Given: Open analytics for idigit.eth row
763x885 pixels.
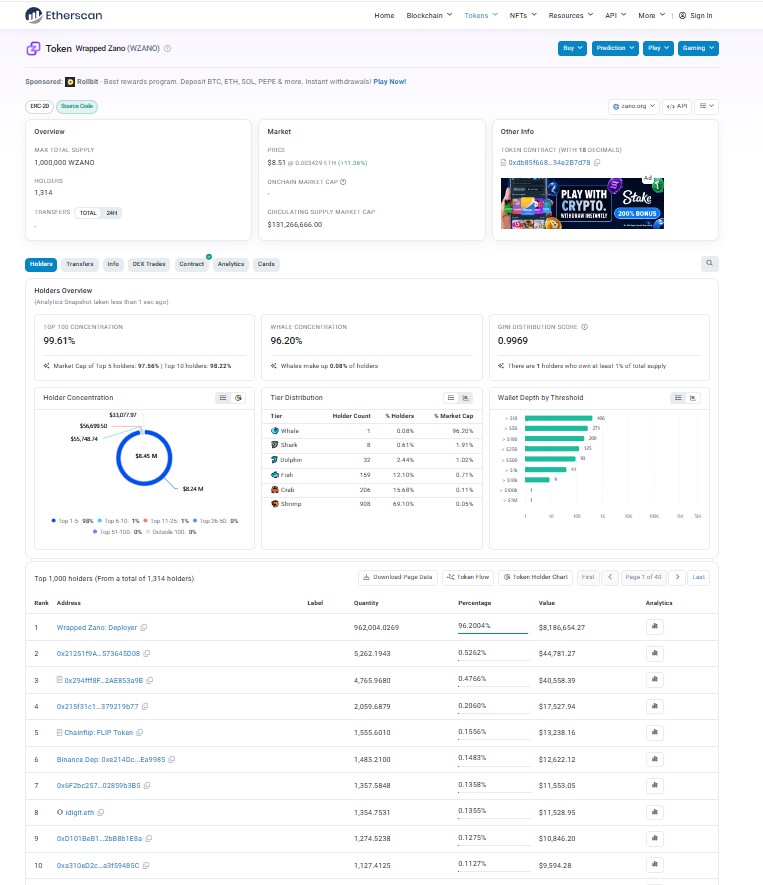Looking at the screenshot, I should click(655, 813).
